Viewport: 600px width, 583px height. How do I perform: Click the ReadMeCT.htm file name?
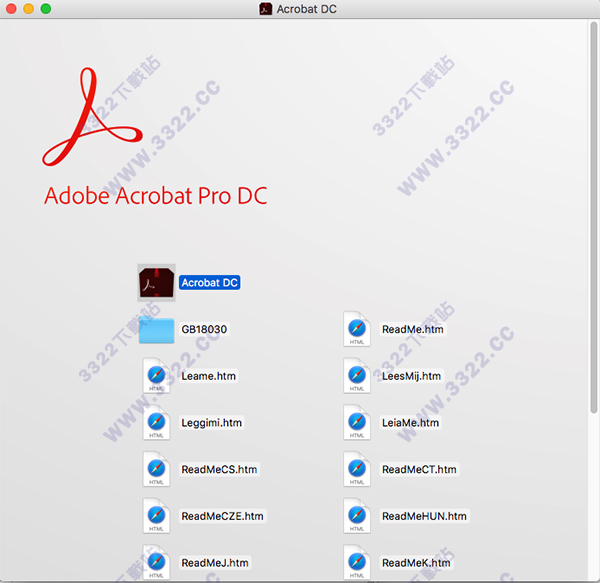point(419,469)
